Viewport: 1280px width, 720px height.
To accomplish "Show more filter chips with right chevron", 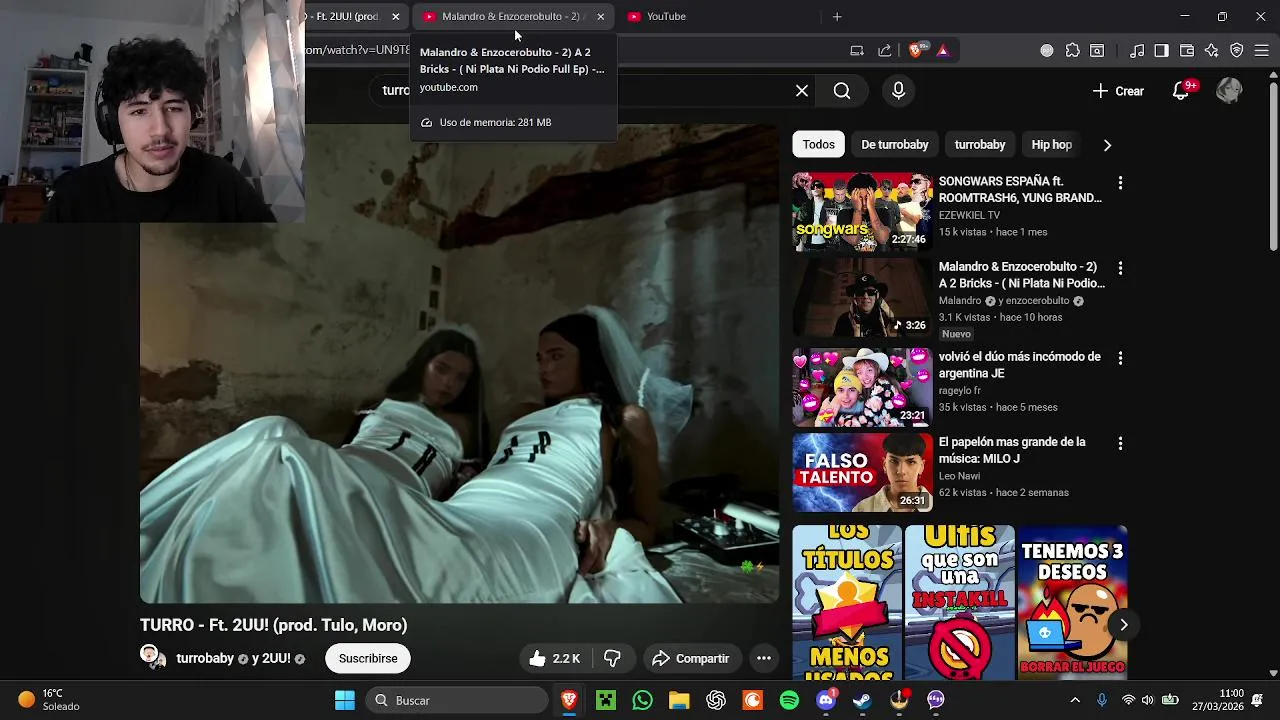I will click(x=1107, y=145).
